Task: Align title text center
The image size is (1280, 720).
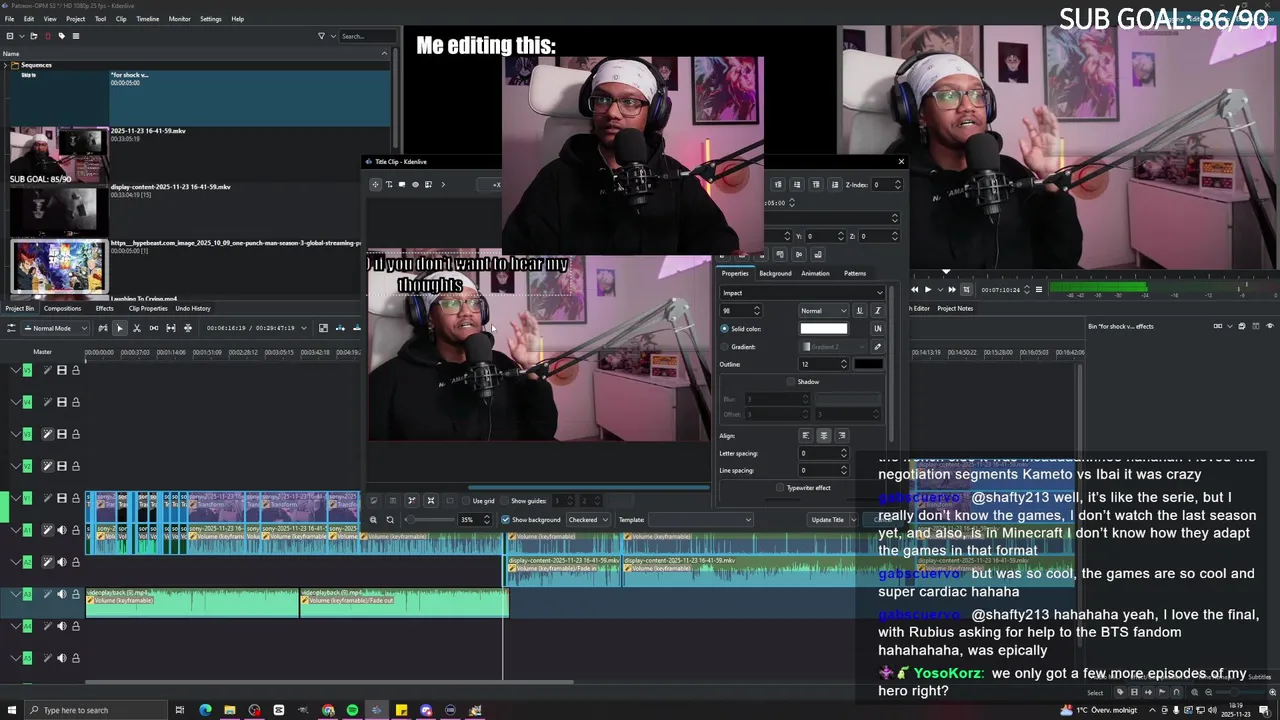Action: click(823, 435)
